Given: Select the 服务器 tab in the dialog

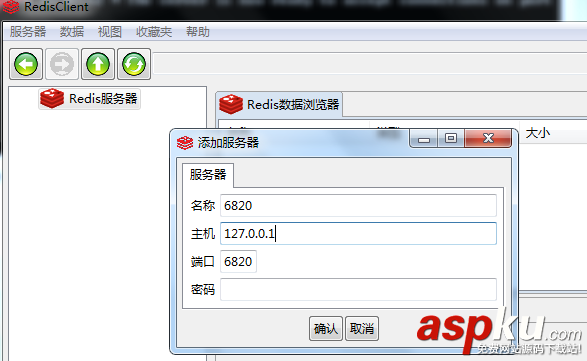Looking at the screenshot, I should 208,175.
